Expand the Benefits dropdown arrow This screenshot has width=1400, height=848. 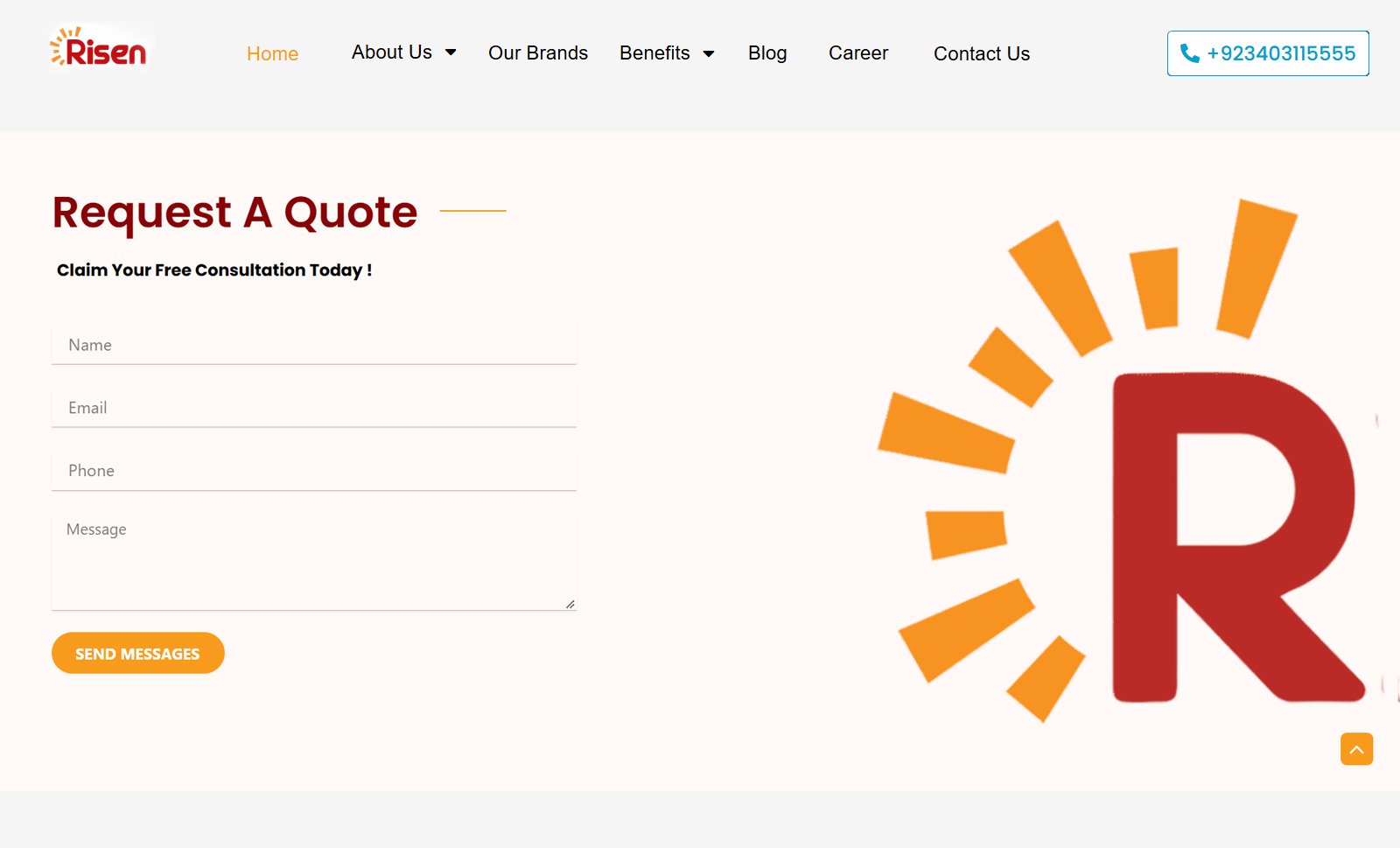709,53
